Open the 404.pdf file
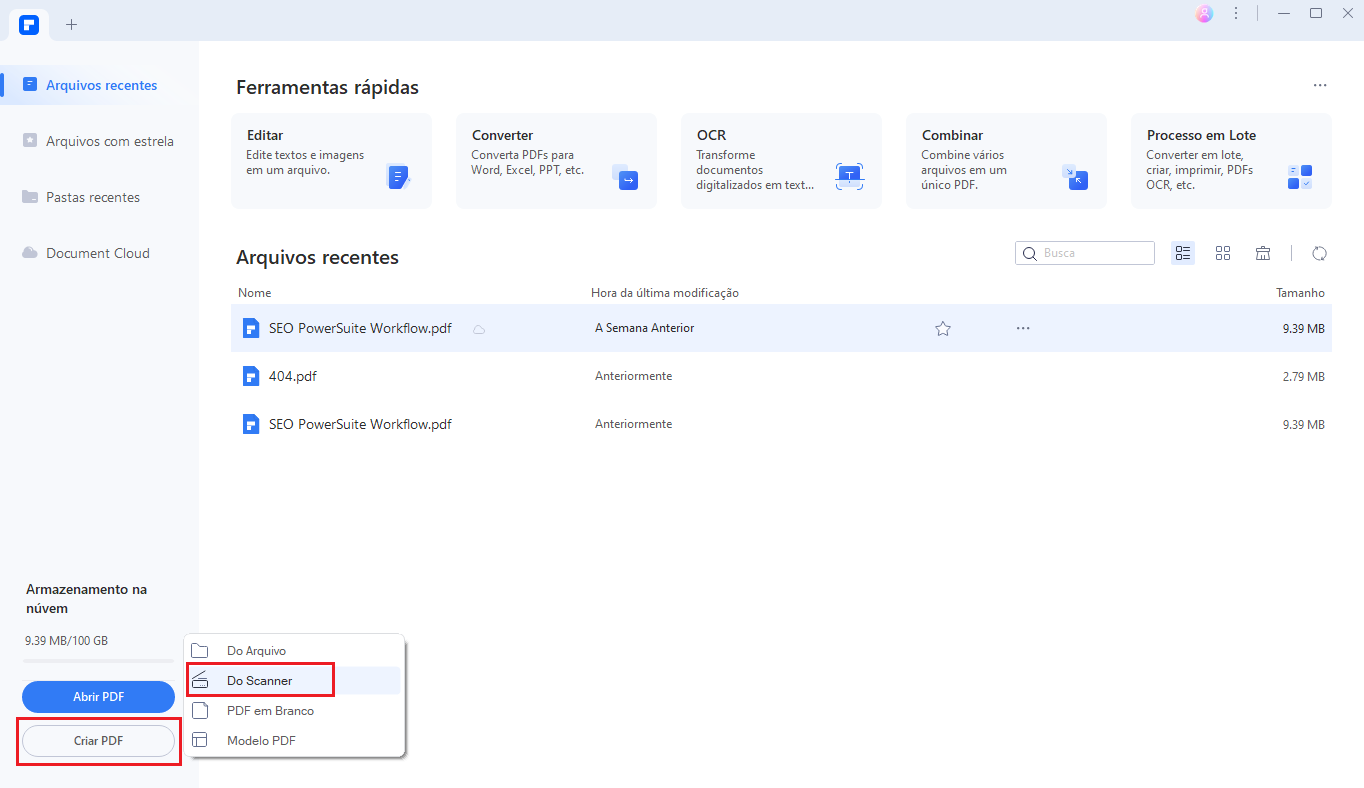1364x788 pixels. tap(781, 376)
